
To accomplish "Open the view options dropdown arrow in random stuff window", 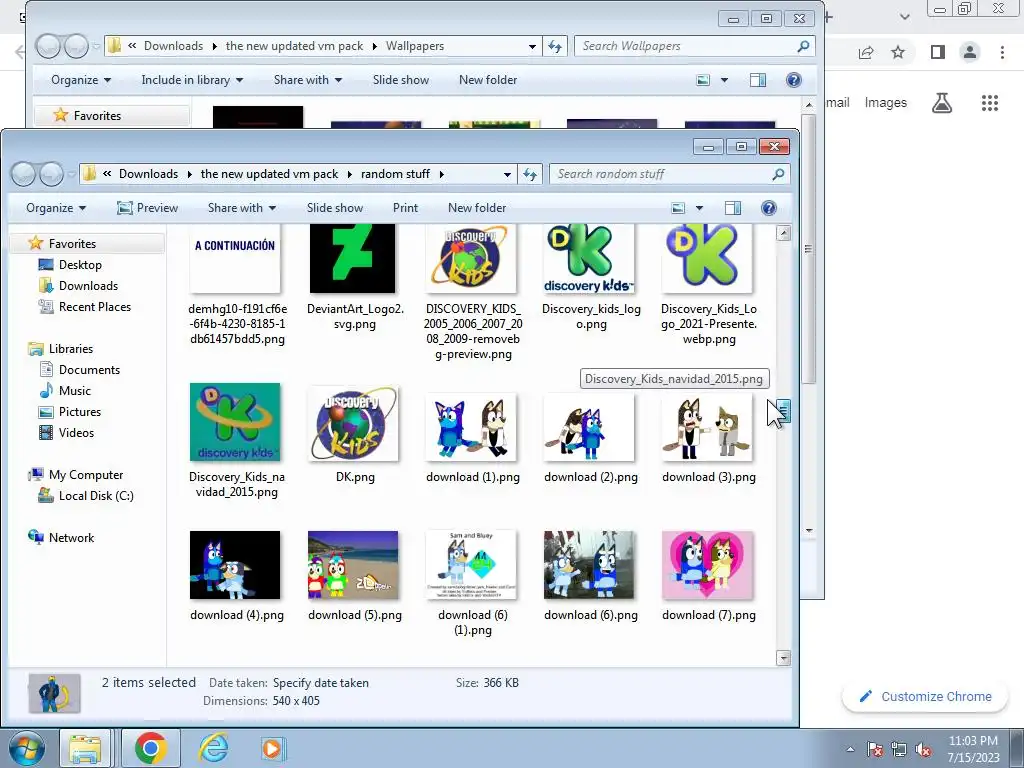I will pyautogui.click(x=699, y=208).
